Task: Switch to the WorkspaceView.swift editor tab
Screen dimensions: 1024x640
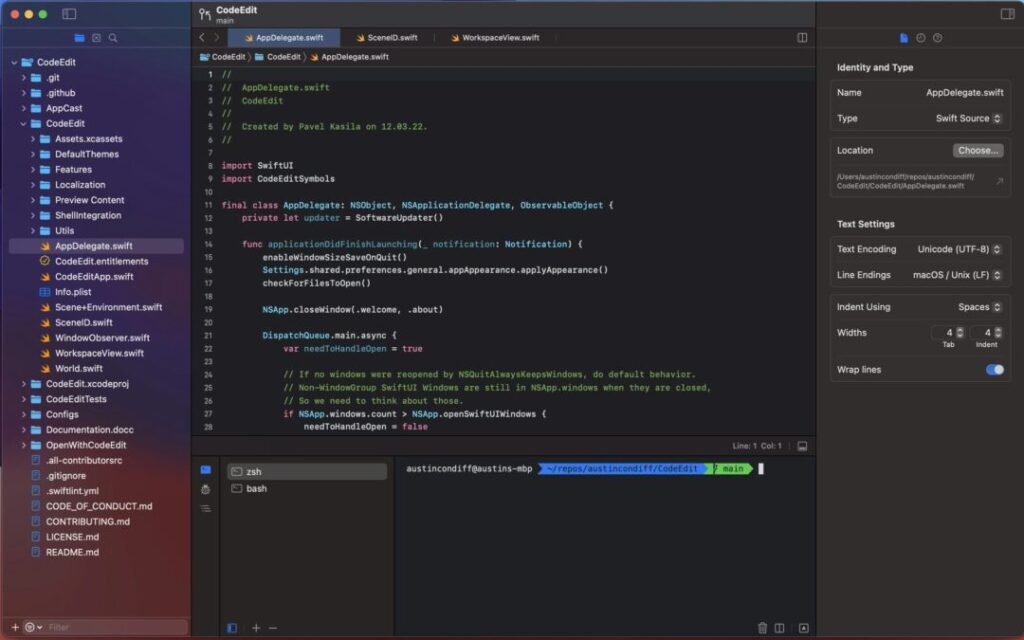Action: point(495,38)
